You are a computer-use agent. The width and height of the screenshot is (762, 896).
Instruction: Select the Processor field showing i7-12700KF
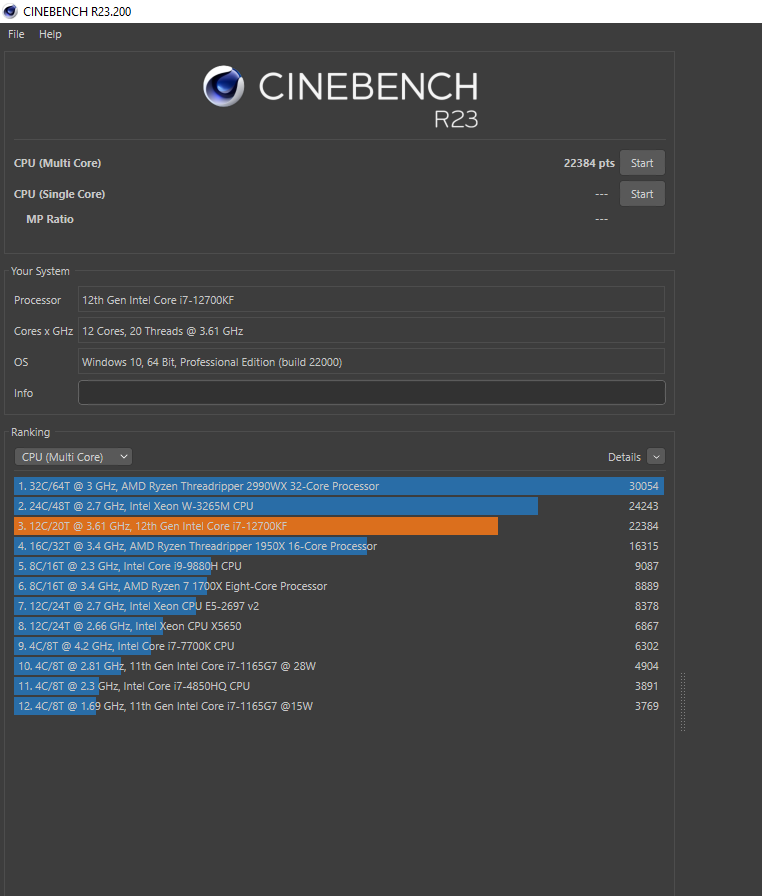[x=372, y=299]
